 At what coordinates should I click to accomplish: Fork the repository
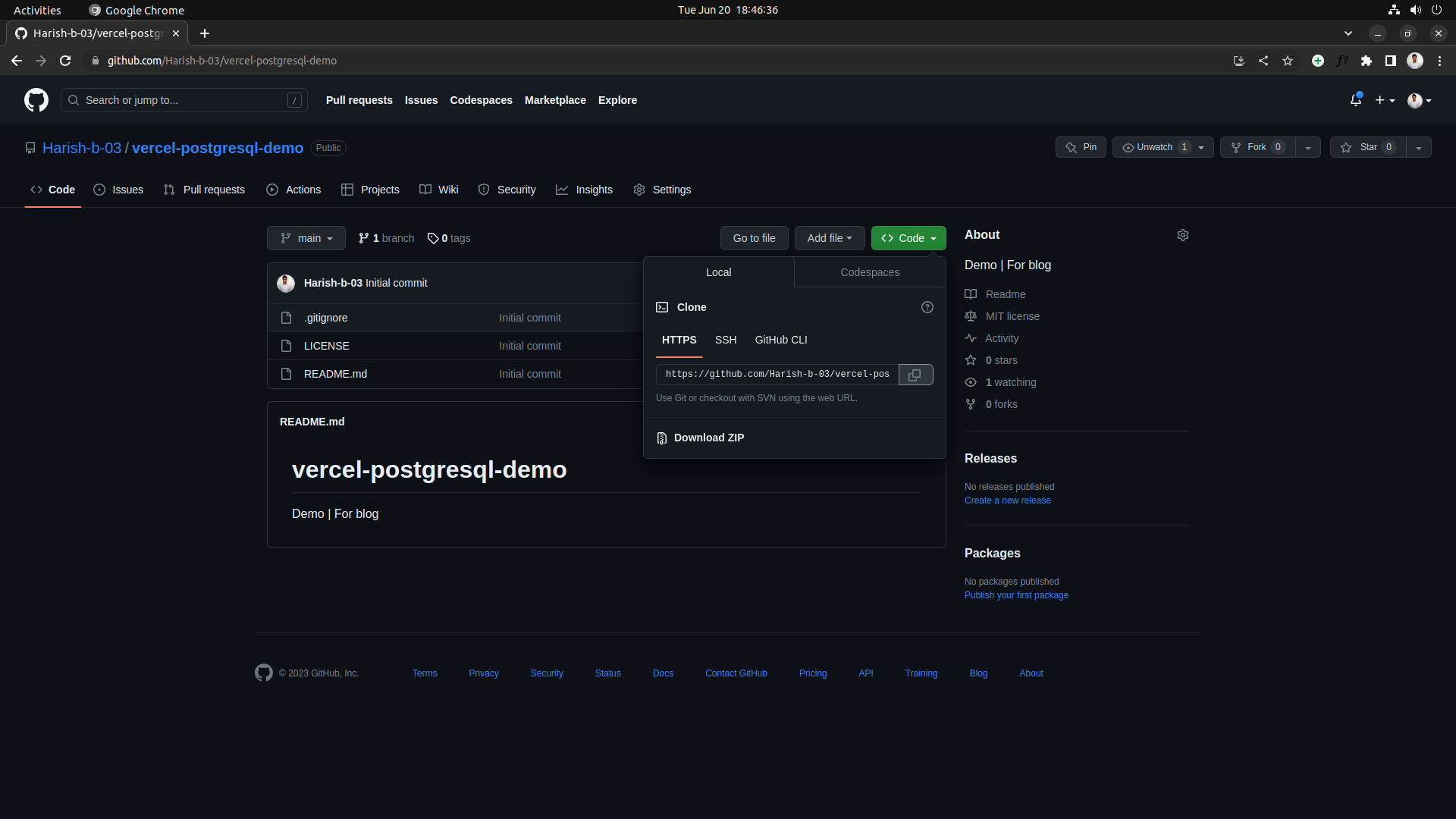coord(1258,147)
